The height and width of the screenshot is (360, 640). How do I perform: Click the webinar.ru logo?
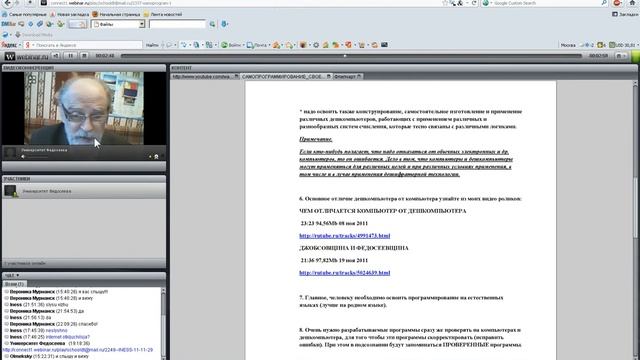click(x=27, y=56)
